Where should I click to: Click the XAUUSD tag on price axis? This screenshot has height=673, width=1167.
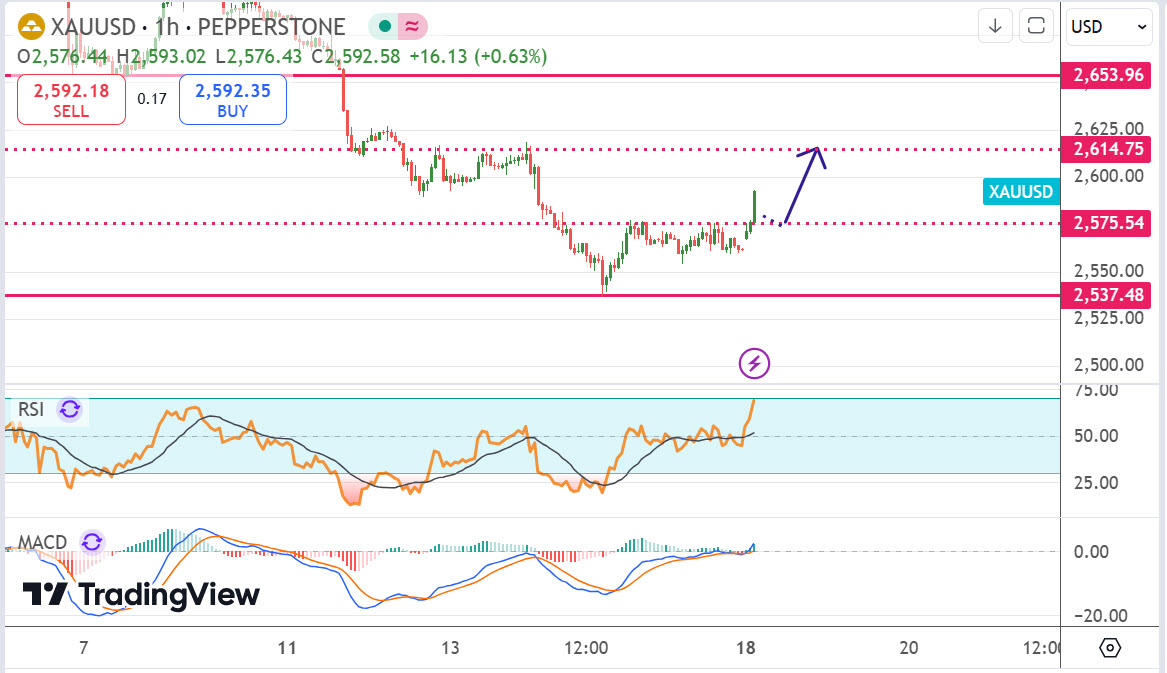click(x=1021, y=192)
